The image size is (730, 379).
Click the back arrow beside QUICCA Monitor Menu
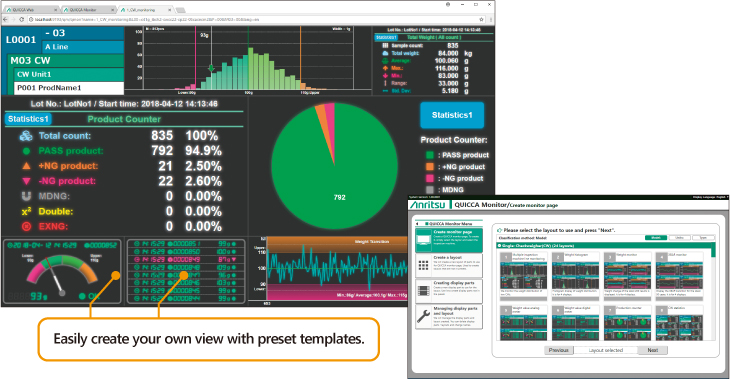418,223
